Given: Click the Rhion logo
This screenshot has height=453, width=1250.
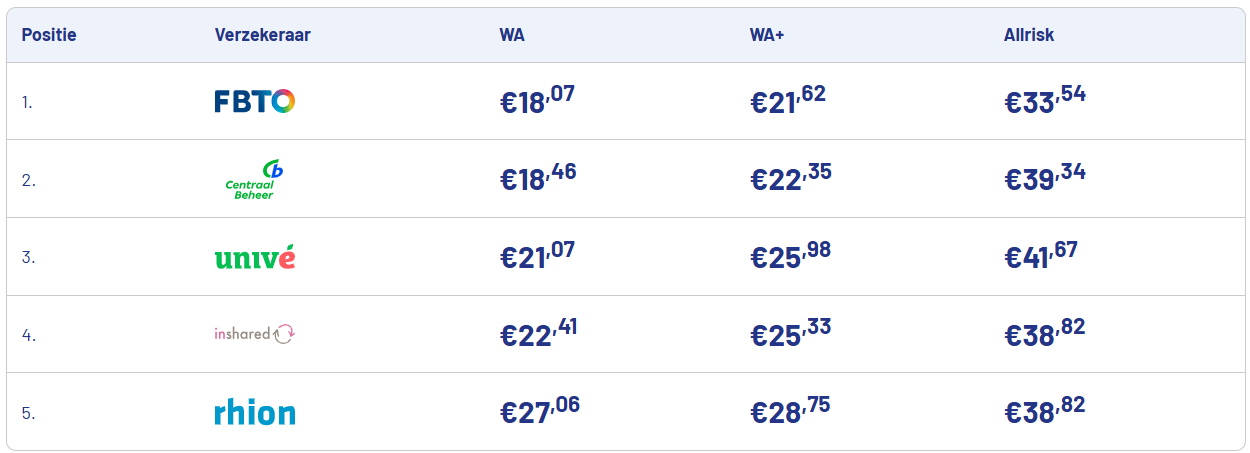Looking at the screenshot, I should 255,412.
